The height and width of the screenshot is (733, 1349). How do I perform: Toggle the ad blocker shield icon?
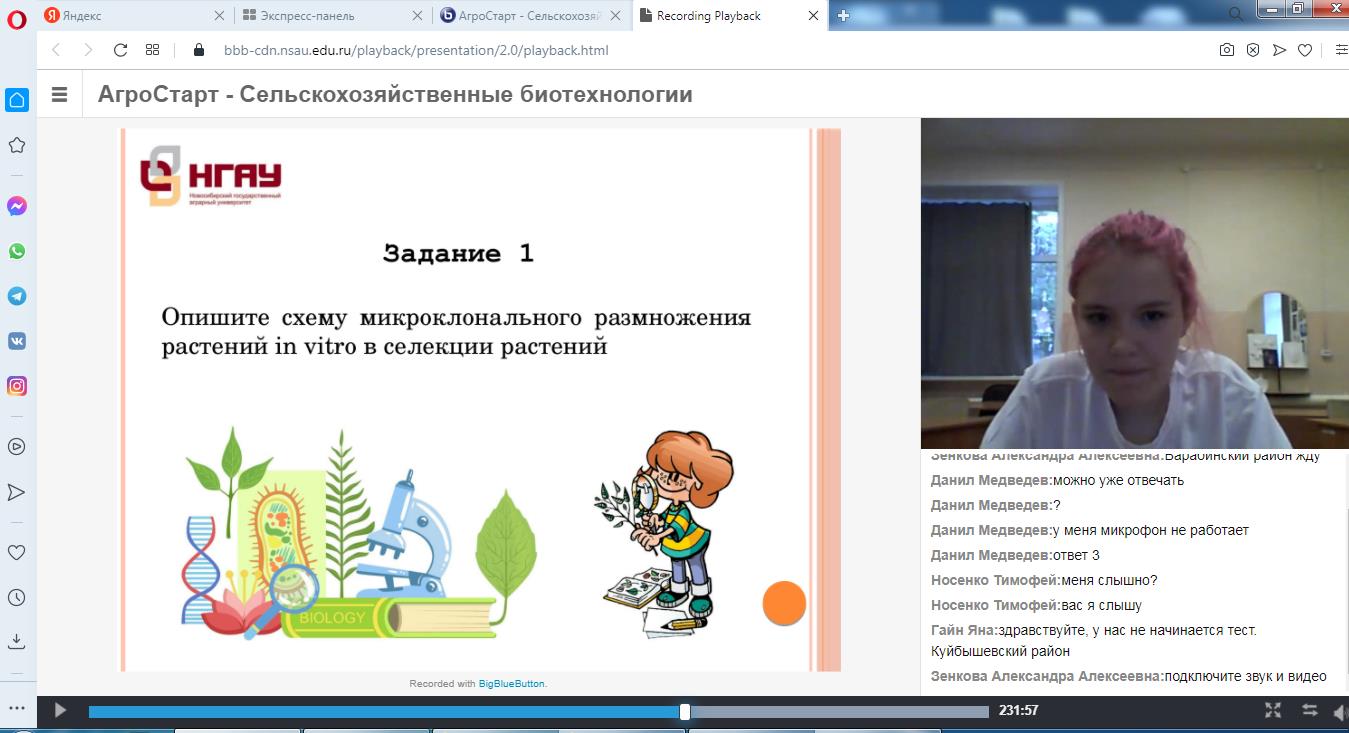pos(1252,50)
